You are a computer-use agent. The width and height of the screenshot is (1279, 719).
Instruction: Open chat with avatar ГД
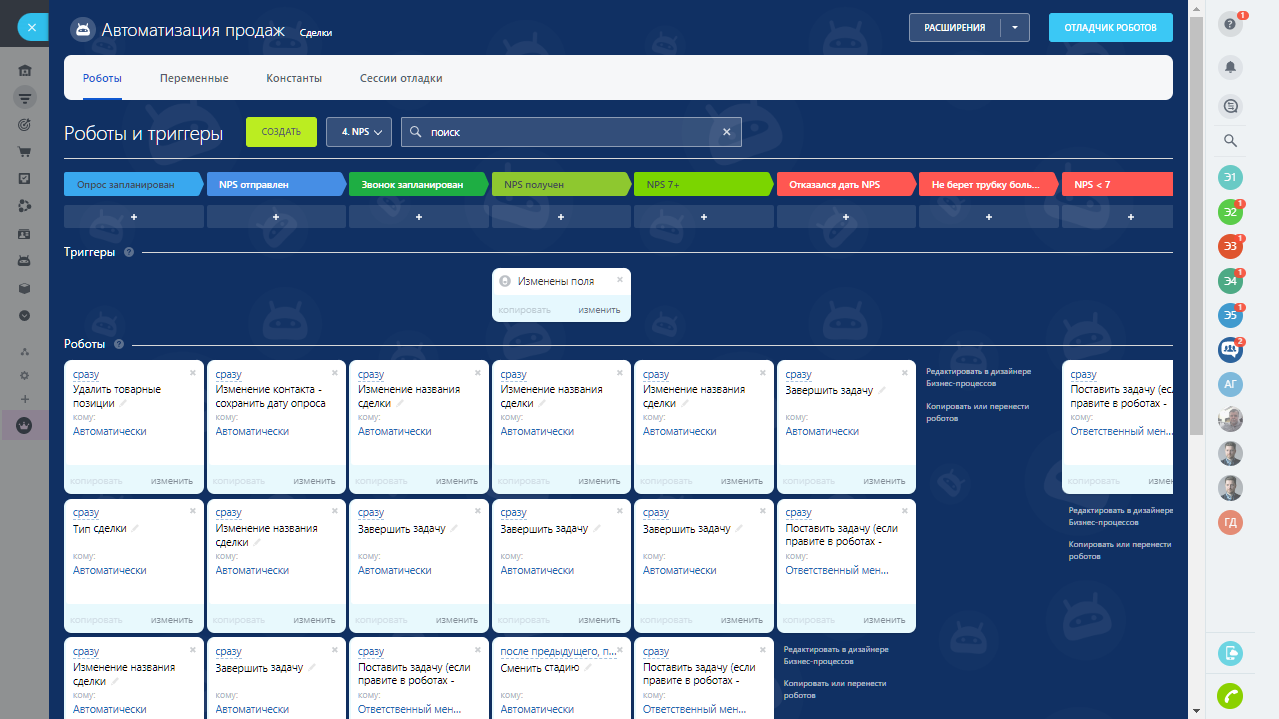pyautogui.click(x=1231, y=522)
